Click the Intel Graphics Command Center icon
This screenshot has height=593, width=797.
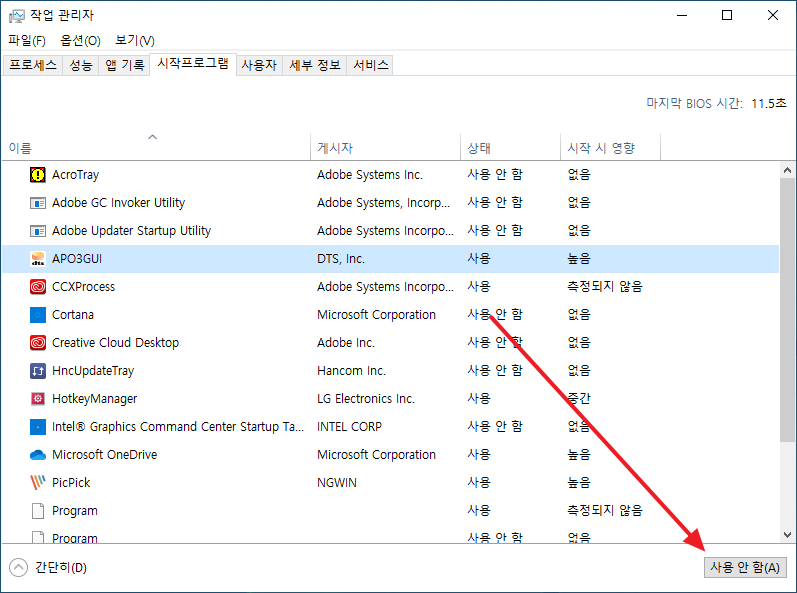(38, 426)
